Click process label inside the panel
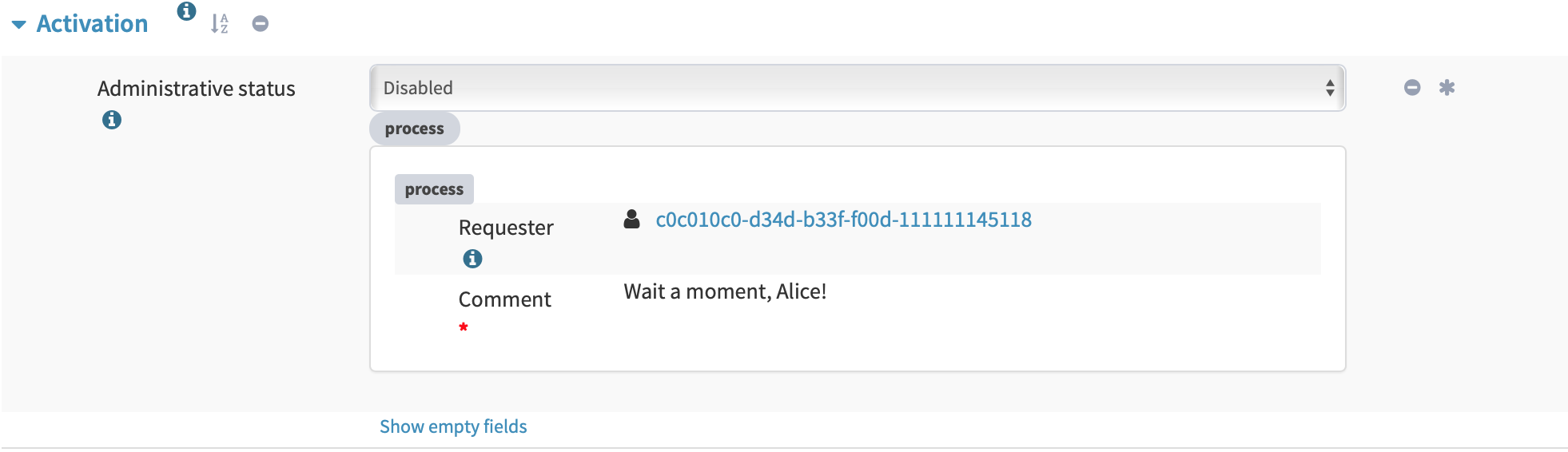1568x452 pixels. [x=434, y=189]
